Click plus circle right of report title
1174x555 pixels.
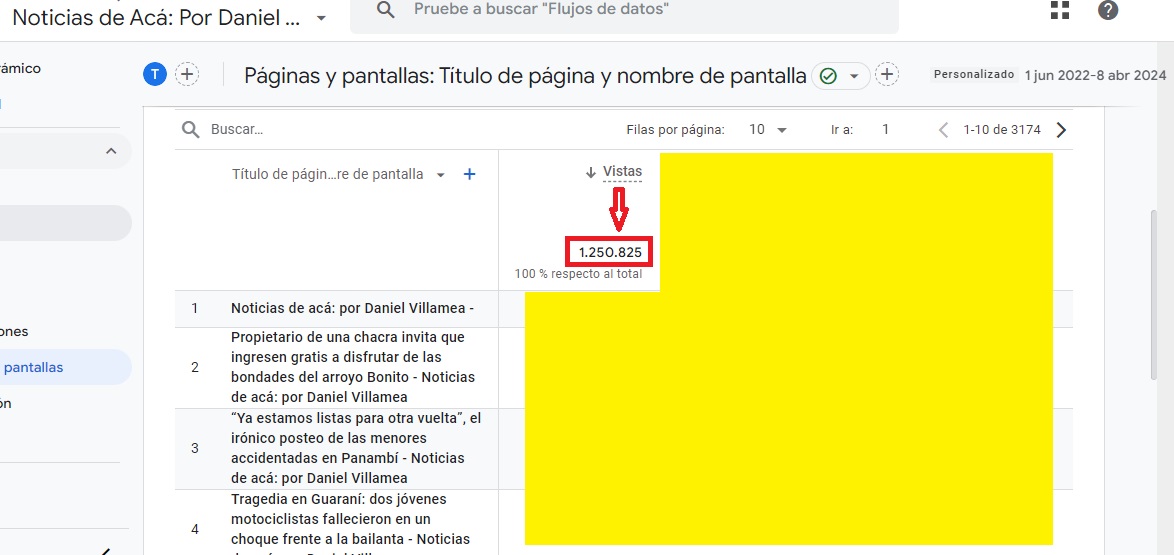click(887, 75)
